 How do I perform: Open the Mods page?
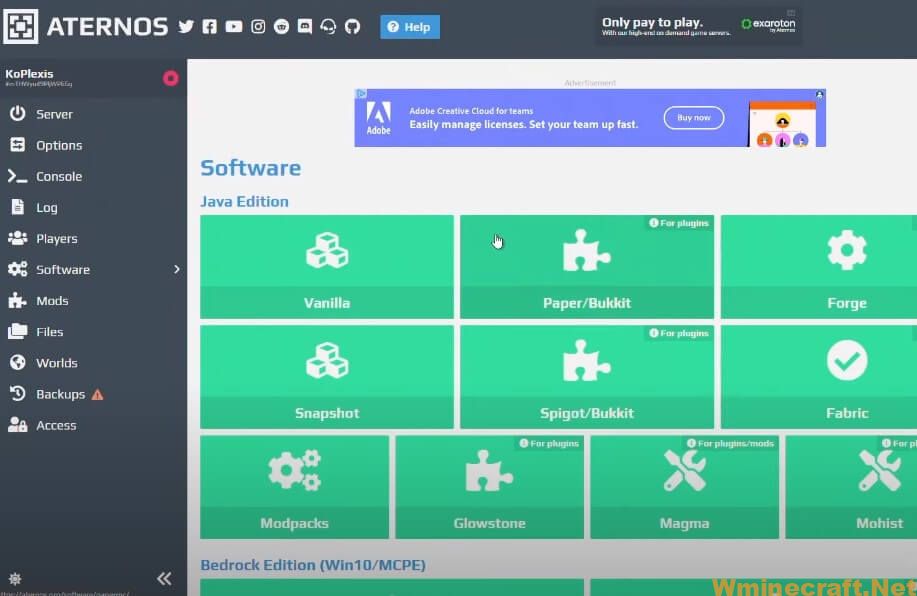coord(94,301)
